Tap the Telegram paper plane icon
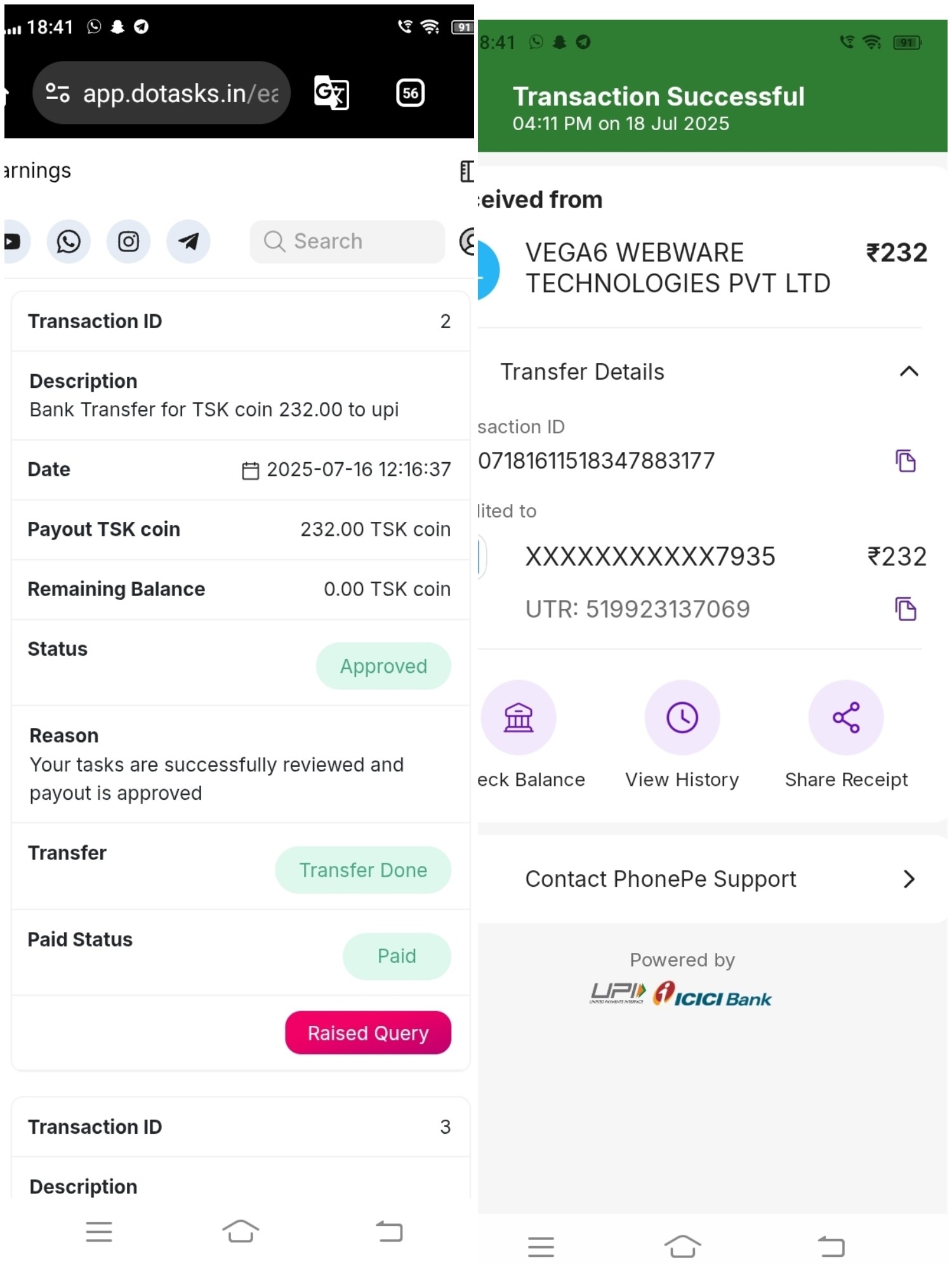952x1269 pixels. click(x=188, y=242)
